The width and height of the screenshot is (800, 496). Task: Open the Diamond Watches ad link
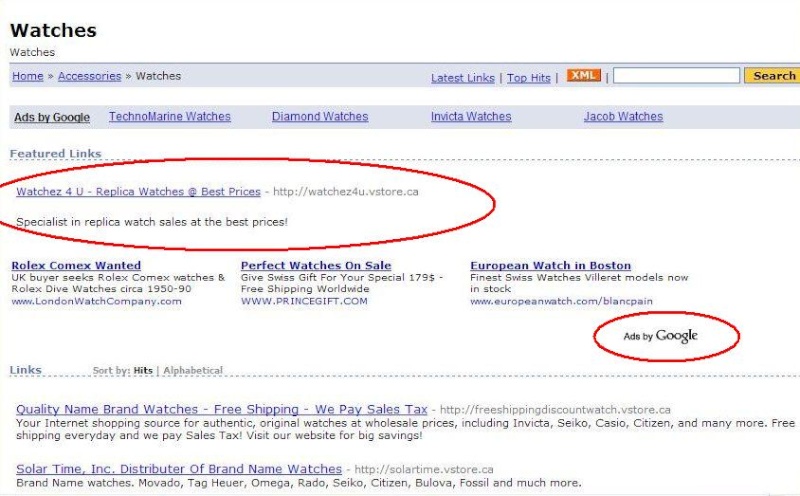click(x=320, y=116)
